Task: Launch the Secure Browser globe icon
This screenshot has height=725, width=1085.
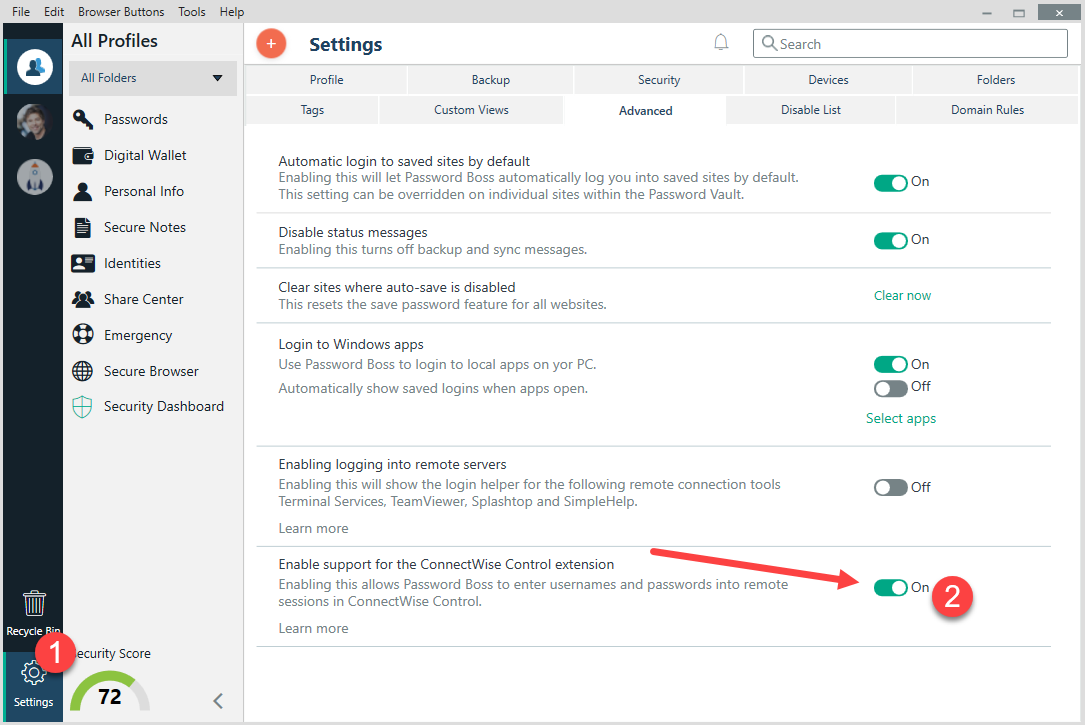Action: click(83, 371)
